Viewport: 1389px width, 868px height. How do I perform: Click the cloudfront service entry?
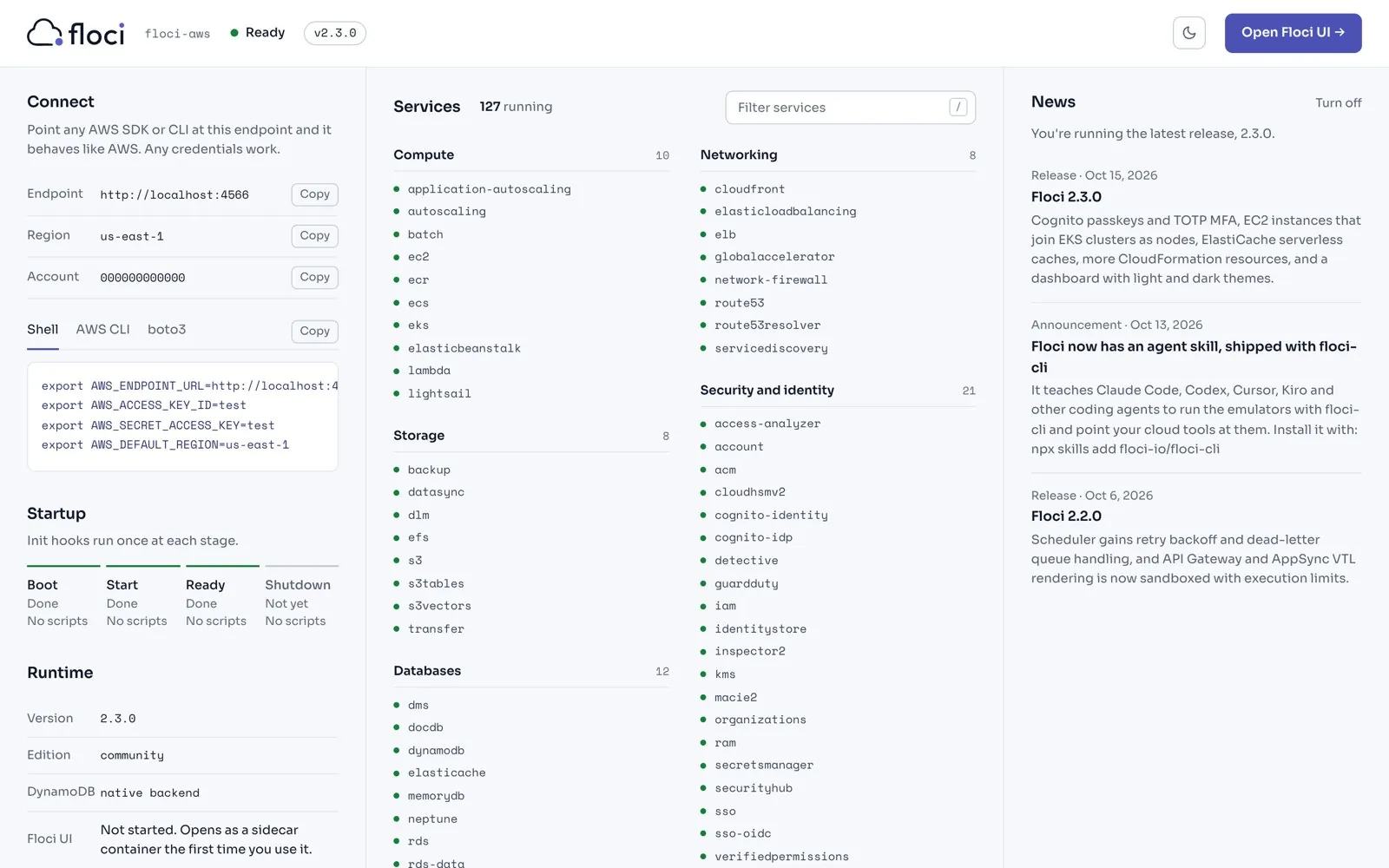pyautogui.click(x=749, y=189)
